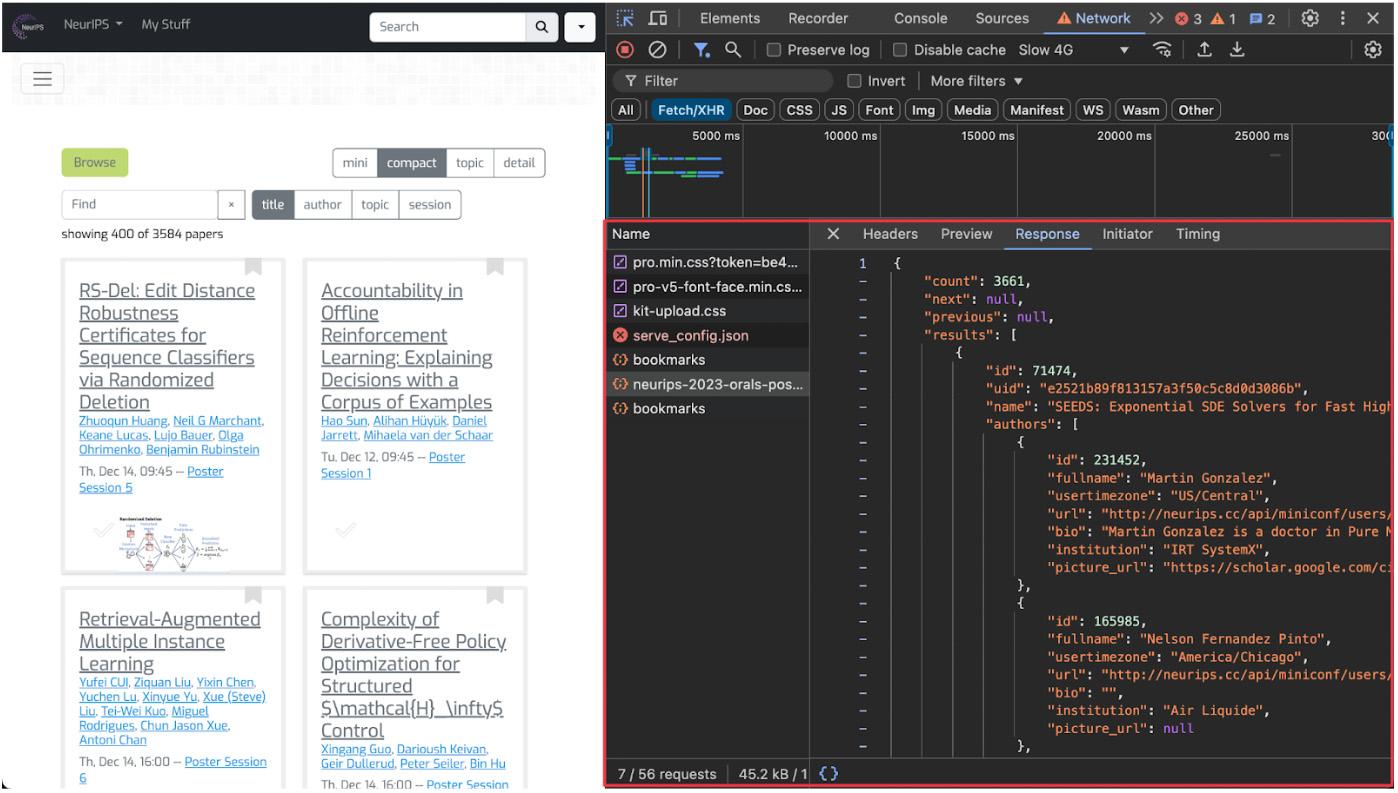
Task: Switch to mini view
Action: click(x=355, y=163)
